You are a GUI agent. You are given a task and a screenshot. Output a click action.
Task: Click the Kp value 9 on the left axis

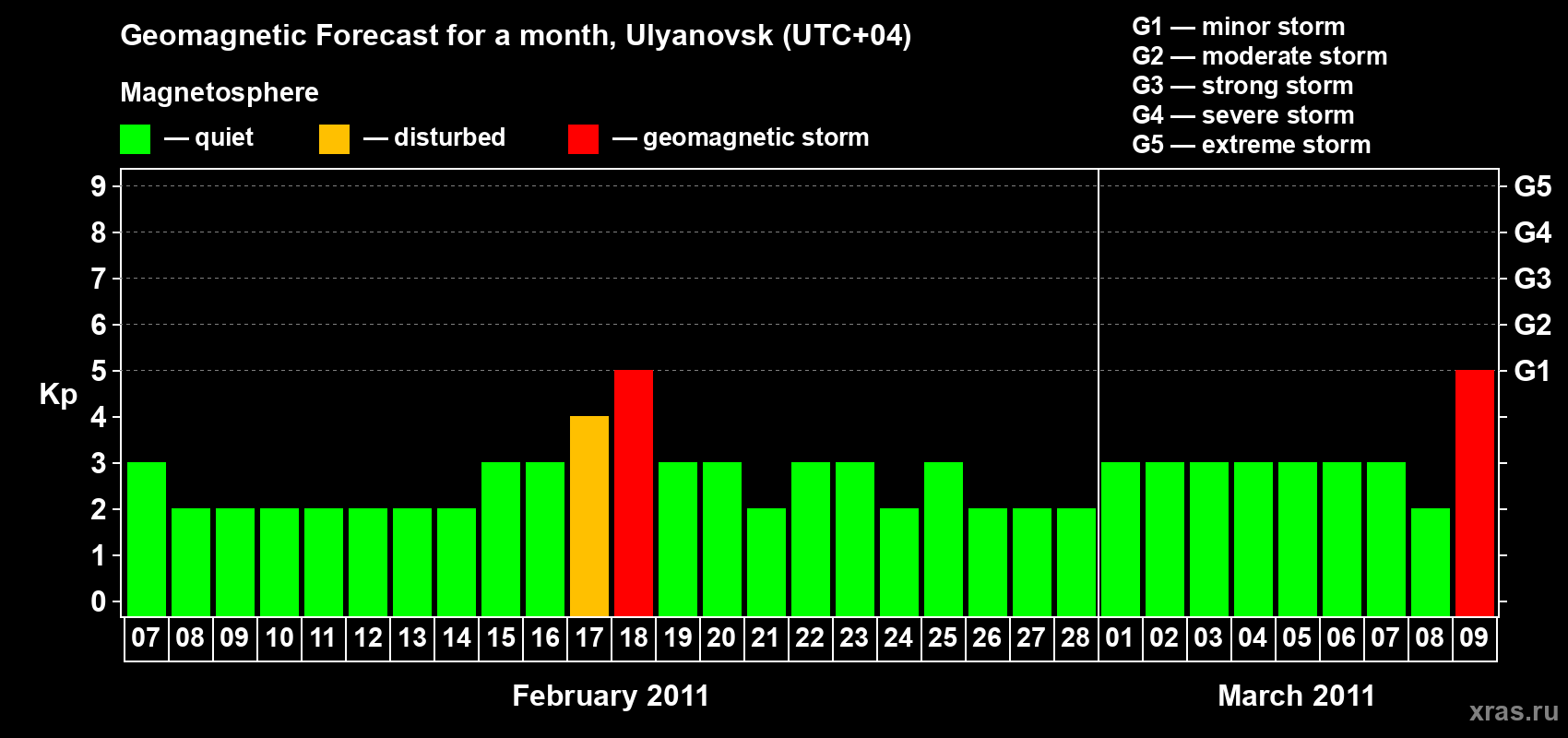coord(99,186)
